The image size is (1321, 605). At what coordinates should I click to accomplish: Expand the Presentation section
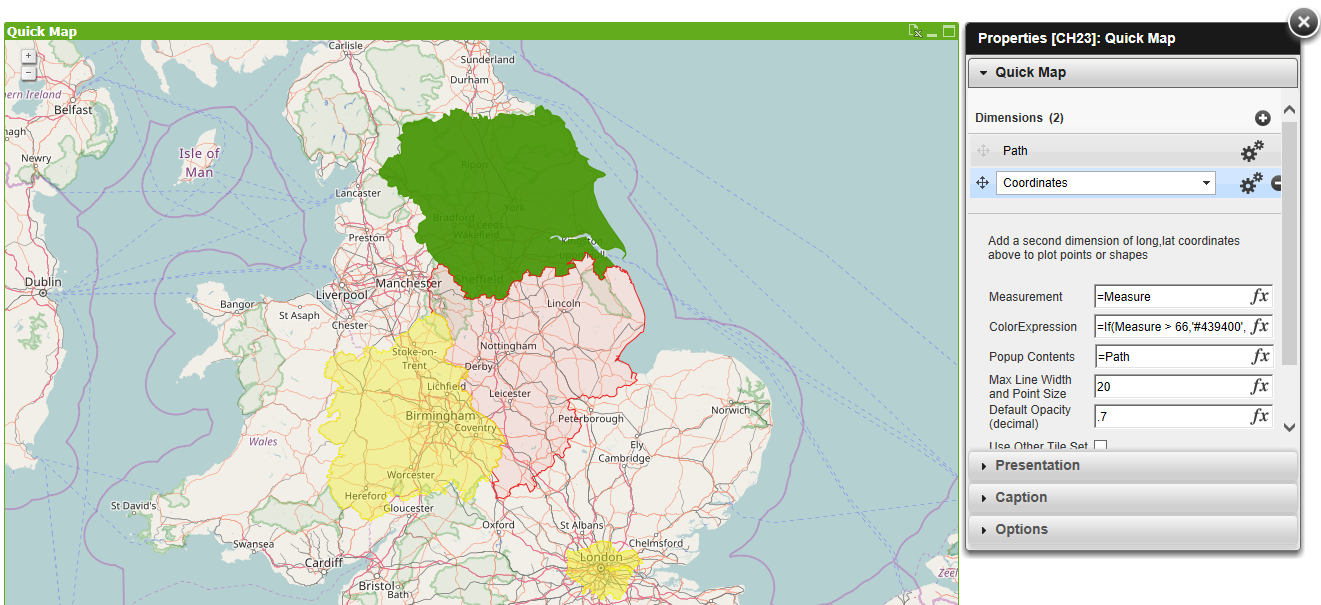coord(1133,466)
